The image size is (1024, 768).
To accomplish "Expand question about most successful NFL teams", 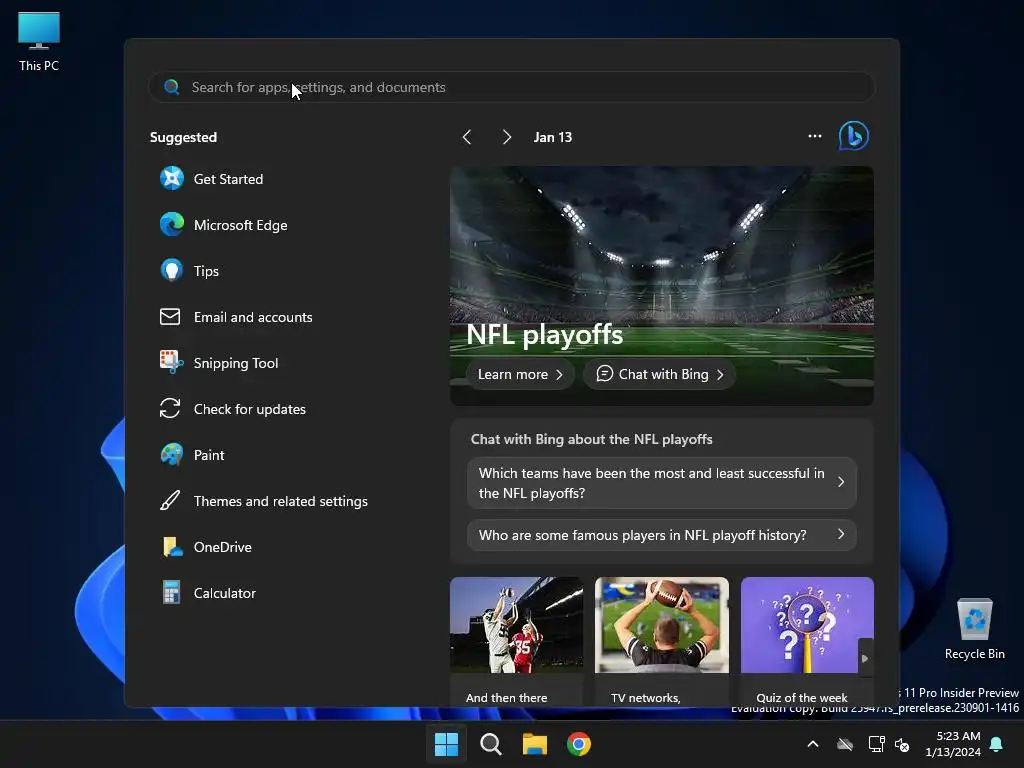I will (662, 483).
